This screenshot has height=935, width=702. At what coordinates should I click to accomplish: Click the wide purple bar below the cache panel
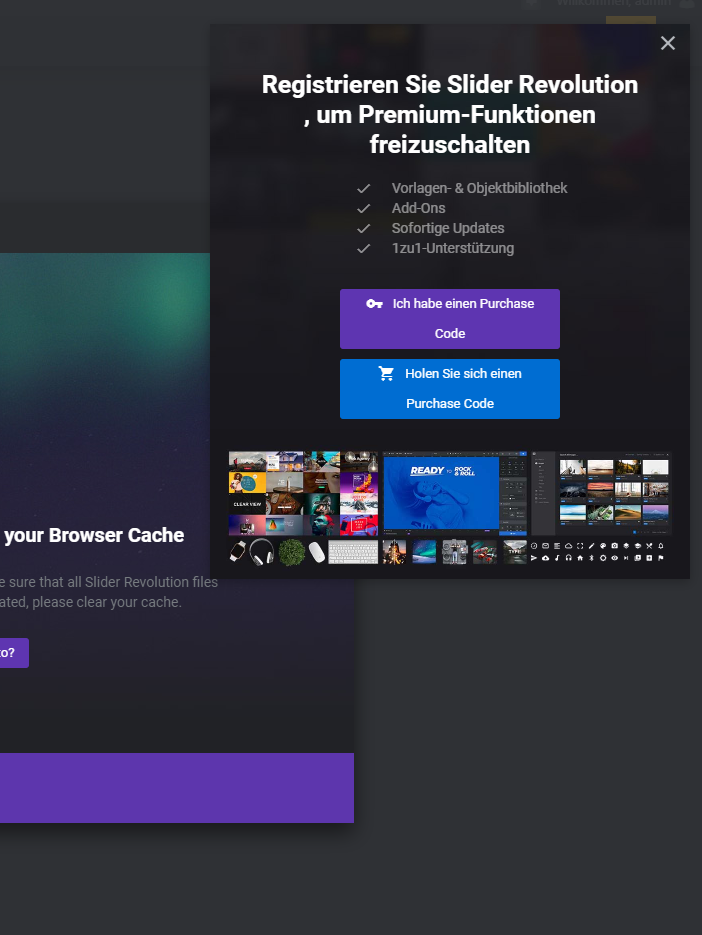[x=177, y=788]
